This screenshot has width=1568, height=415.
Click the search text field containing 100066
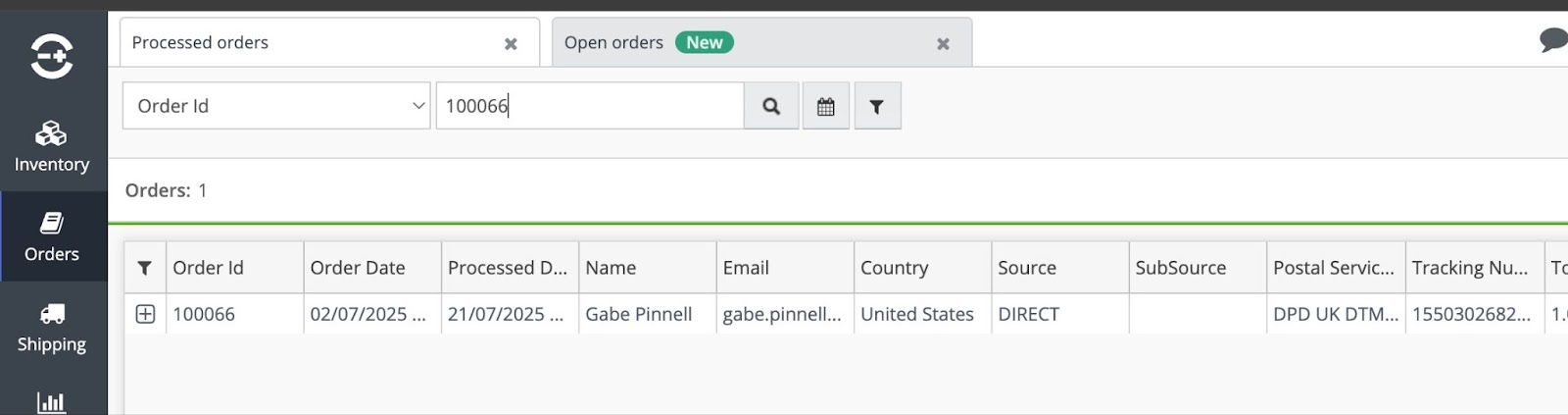click(590, 106)
